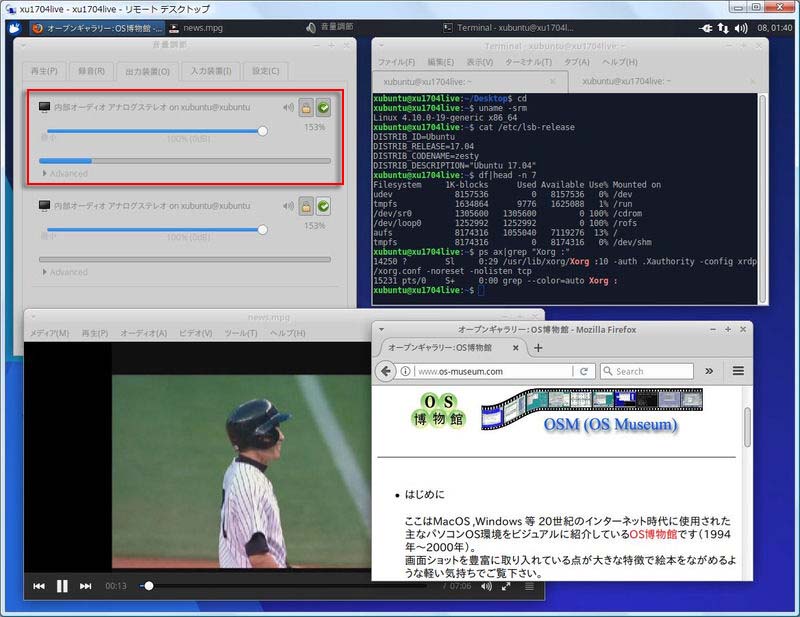Open media player ヘルプ(H) menu
This screenshot has width=800, height=617.
[x=288, y=333]
